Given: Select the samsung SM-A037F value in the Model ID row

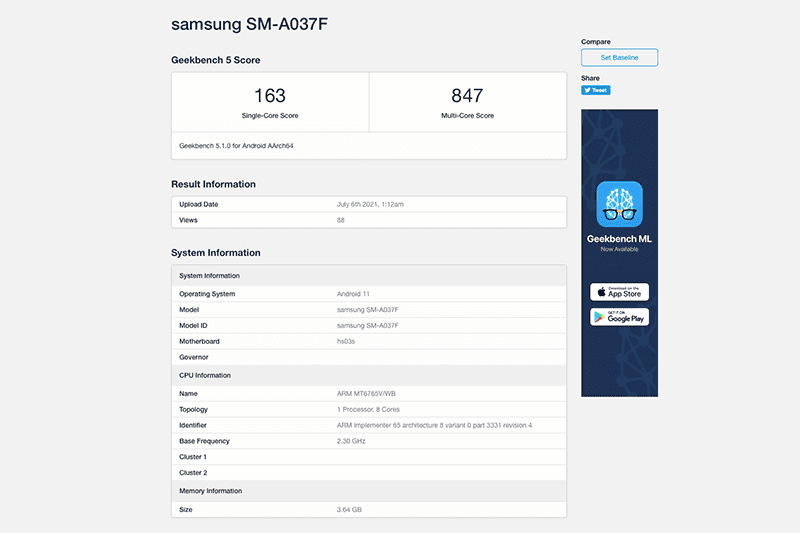Looking at the screenshot, I should 367,326.
